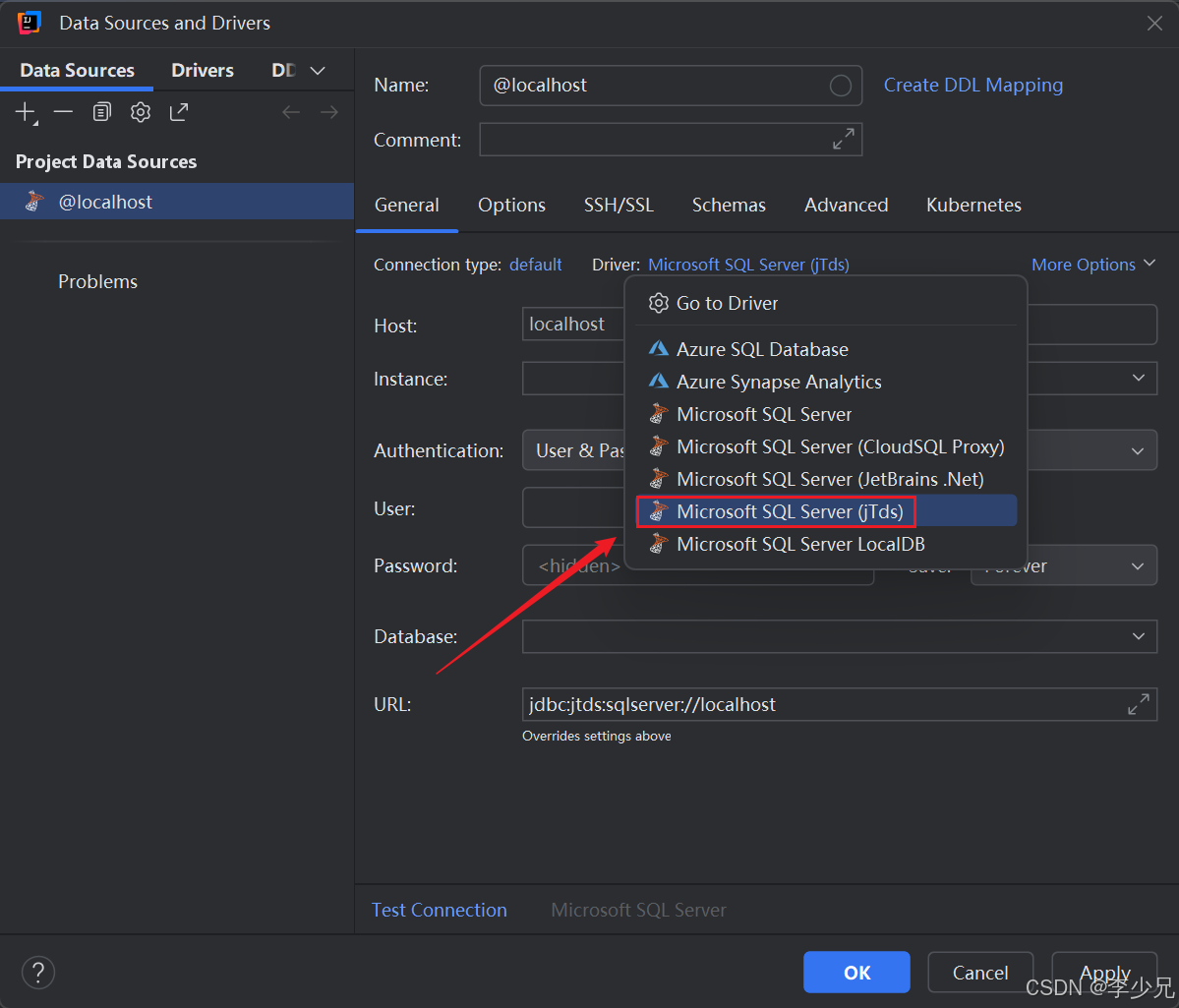The height and width of the screenshot is (1008, 1179).
Task: Open the SSH/SSL tab
Action: [619, 205]
